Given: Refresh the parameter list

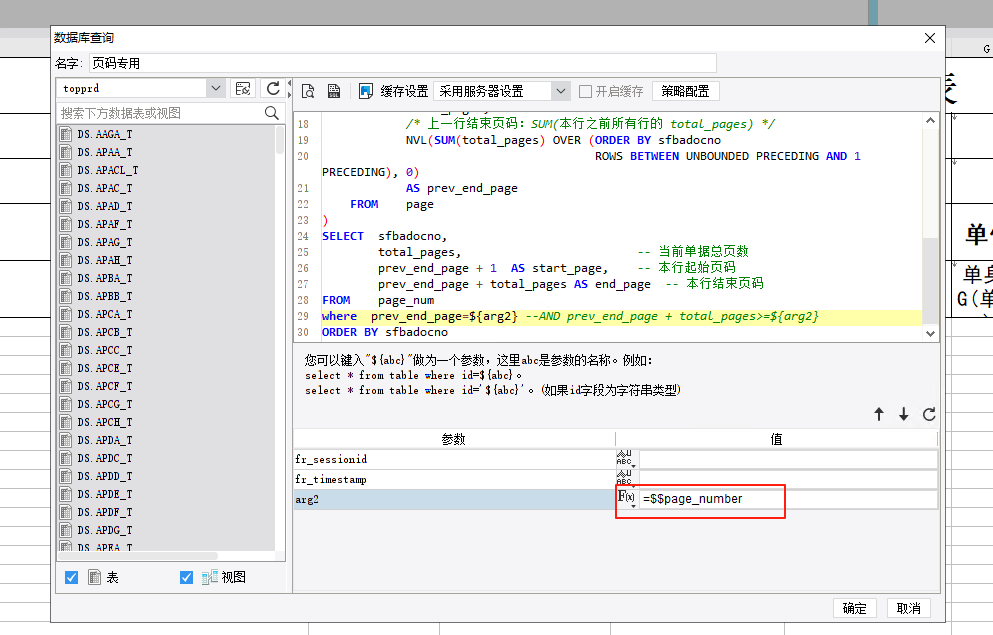Looking at the screenshot, I should pos(929,414).
